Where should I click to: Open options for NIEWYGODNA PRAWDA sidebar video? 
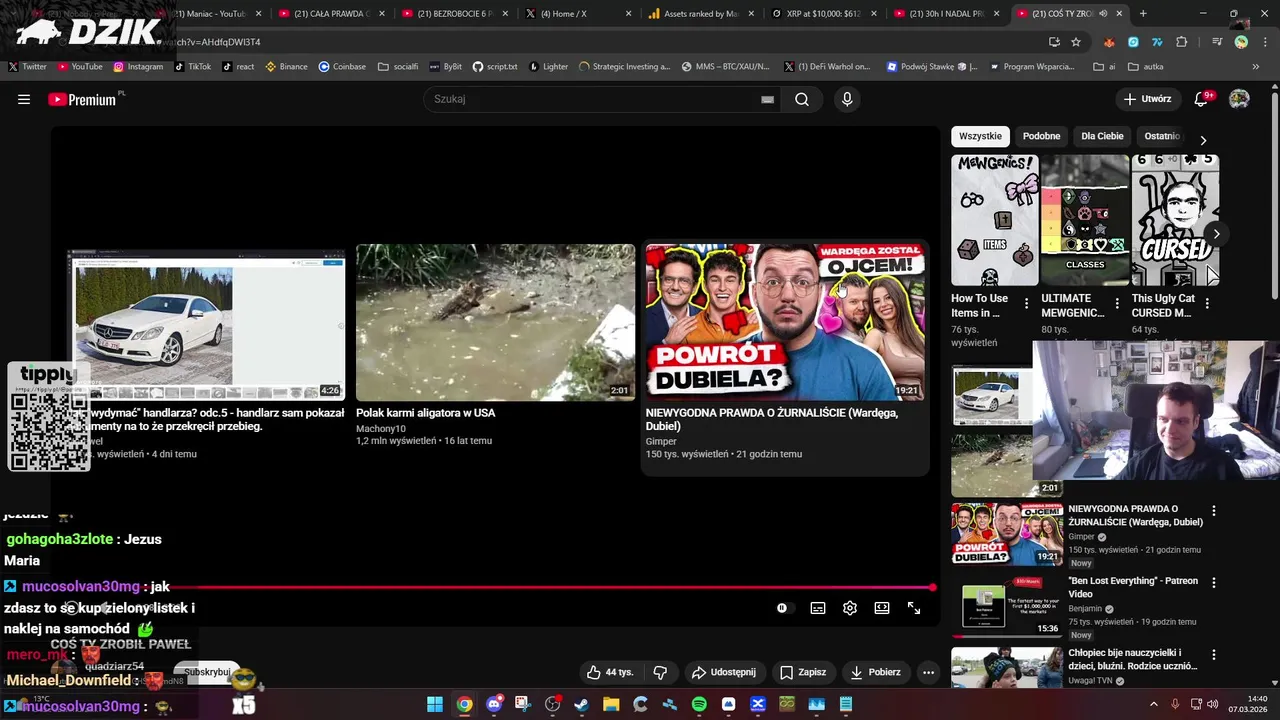point(1214,511)
